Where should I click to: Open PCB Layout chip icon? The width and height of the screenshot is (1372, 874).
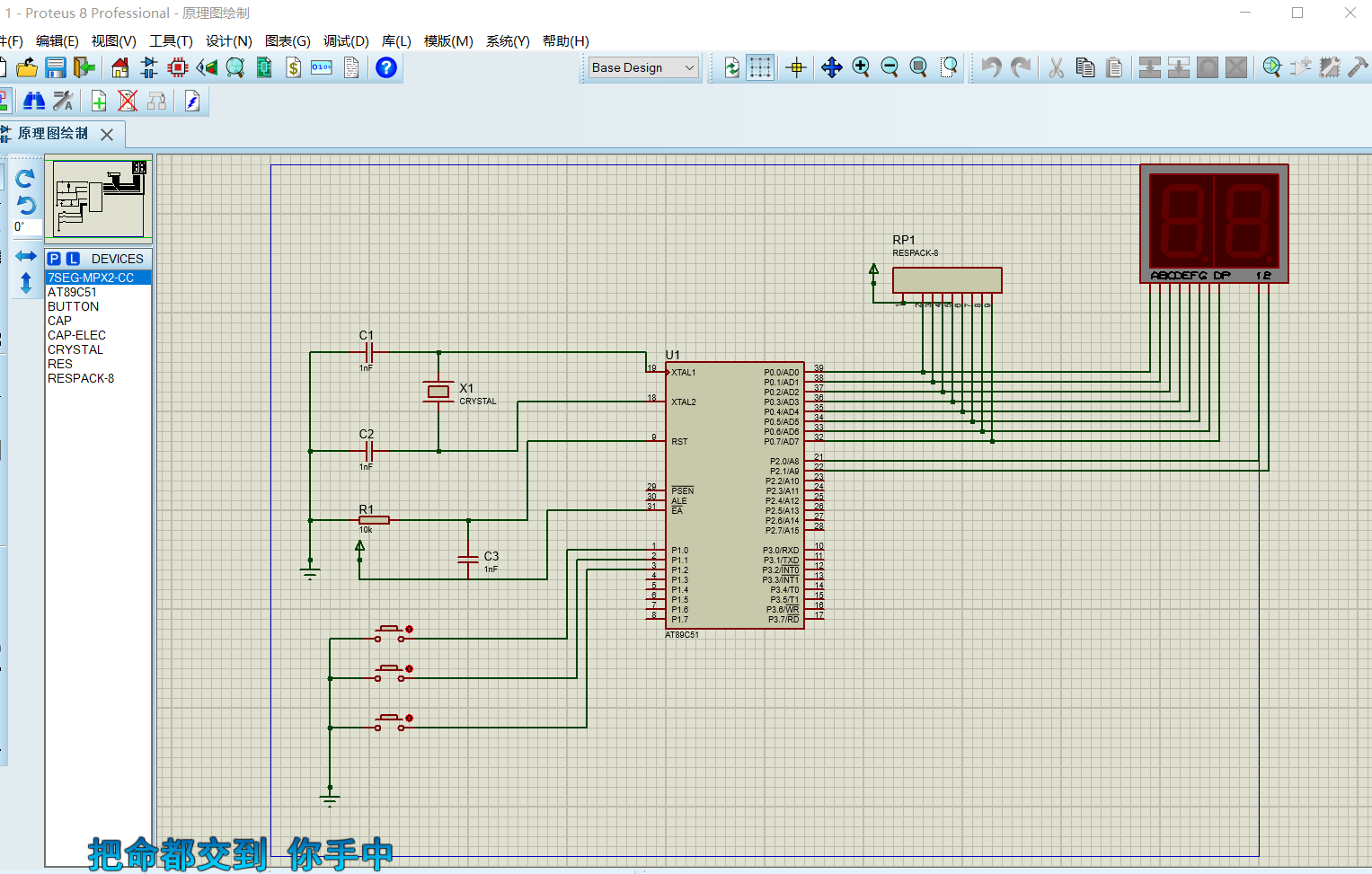point(178,67)
